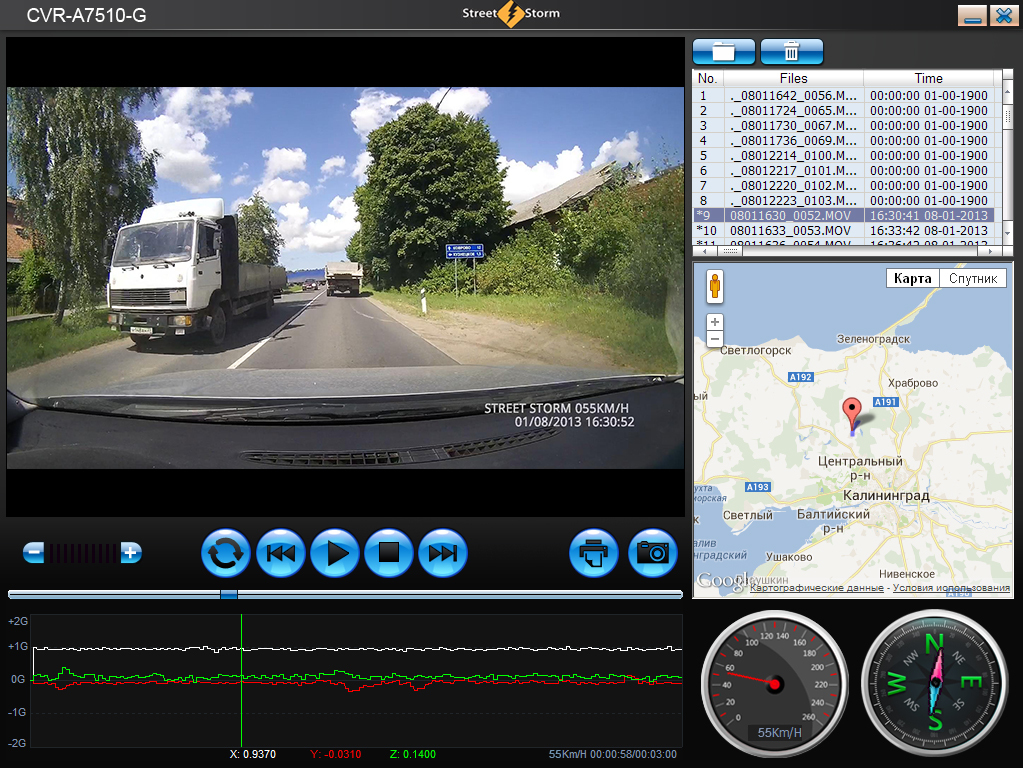Viewport: 1023px width, 768px height.
Task: Select file 08011633_0053.MOV row
Action: pyautogui.click(x=844, y=230)
